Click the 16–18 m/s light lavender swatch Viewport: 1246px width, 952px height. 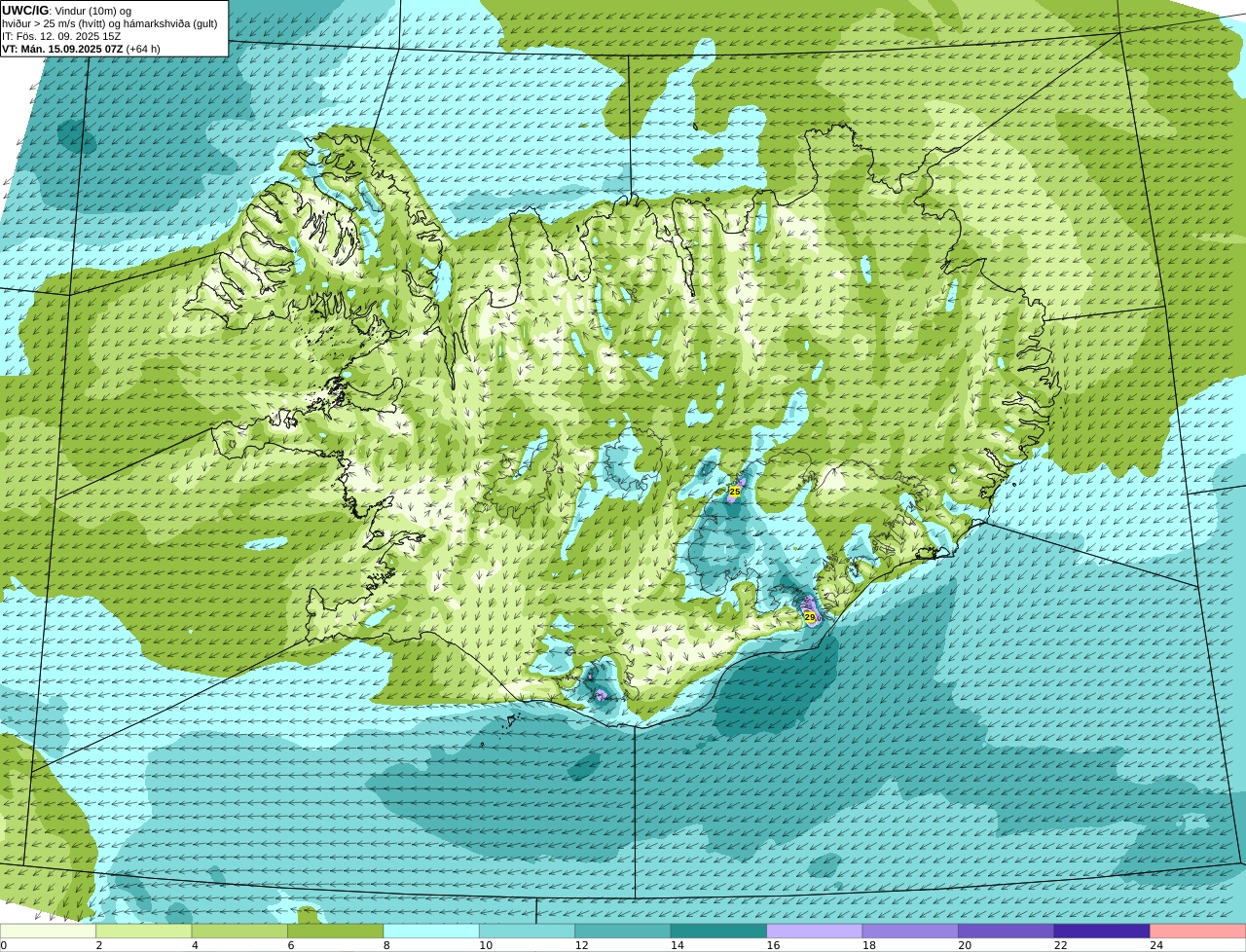tap(815, 932)
